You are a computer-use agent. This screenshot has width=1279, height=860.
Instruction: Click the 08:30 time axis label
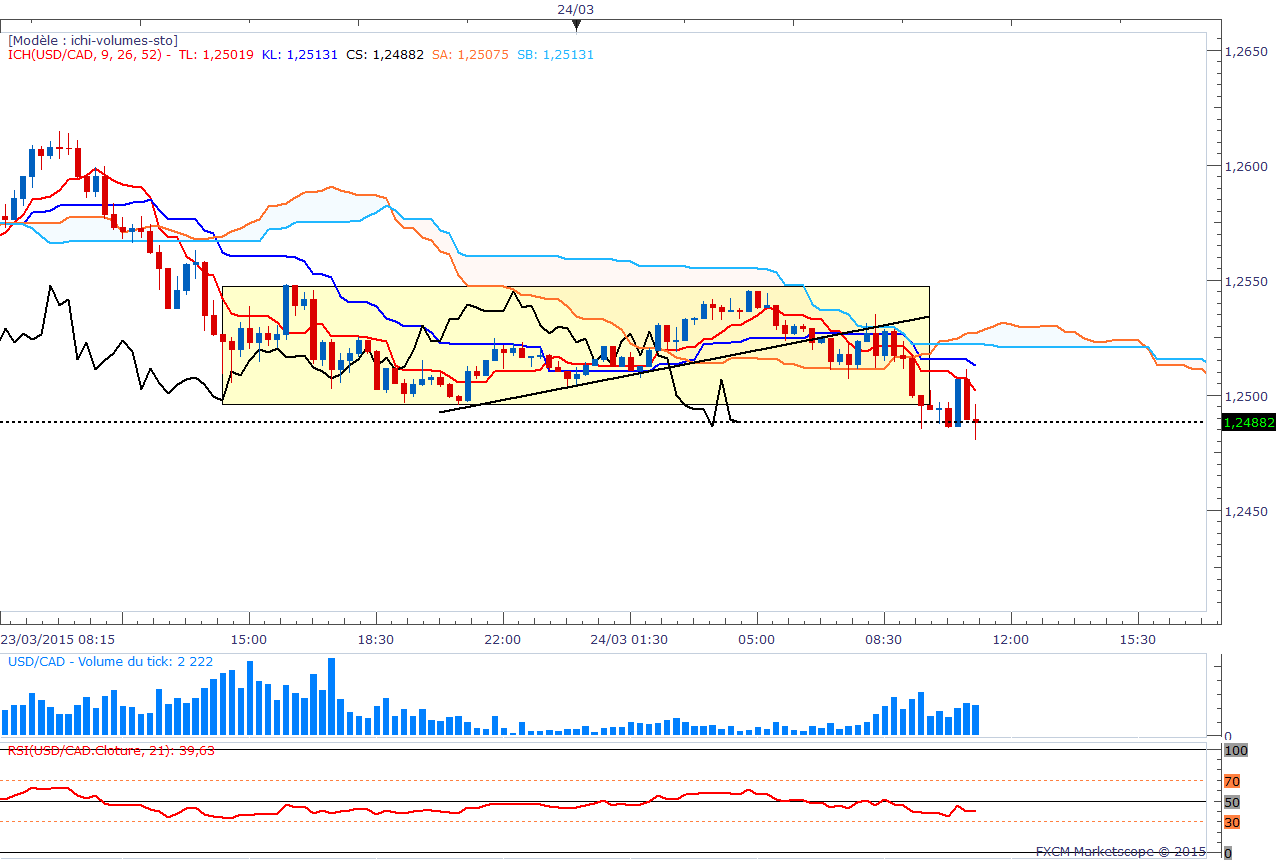(883, 638)
